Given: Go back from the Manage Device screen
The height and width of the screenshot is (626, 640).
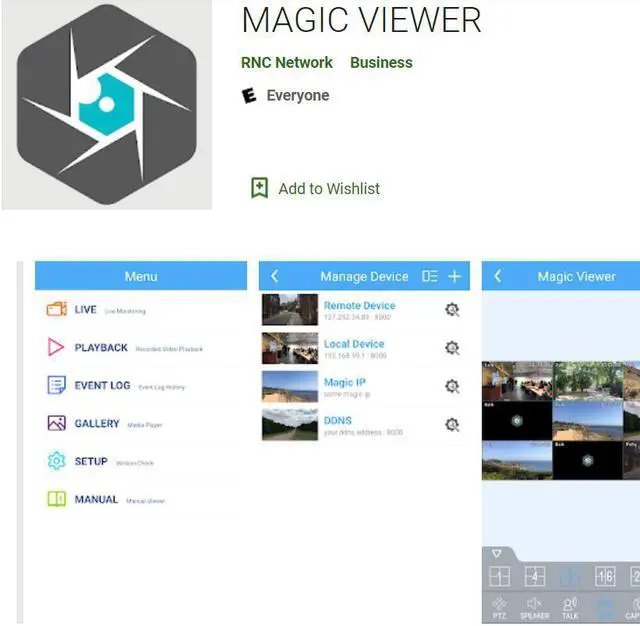Looking at the screenshot, I should (x=275, y=277).
